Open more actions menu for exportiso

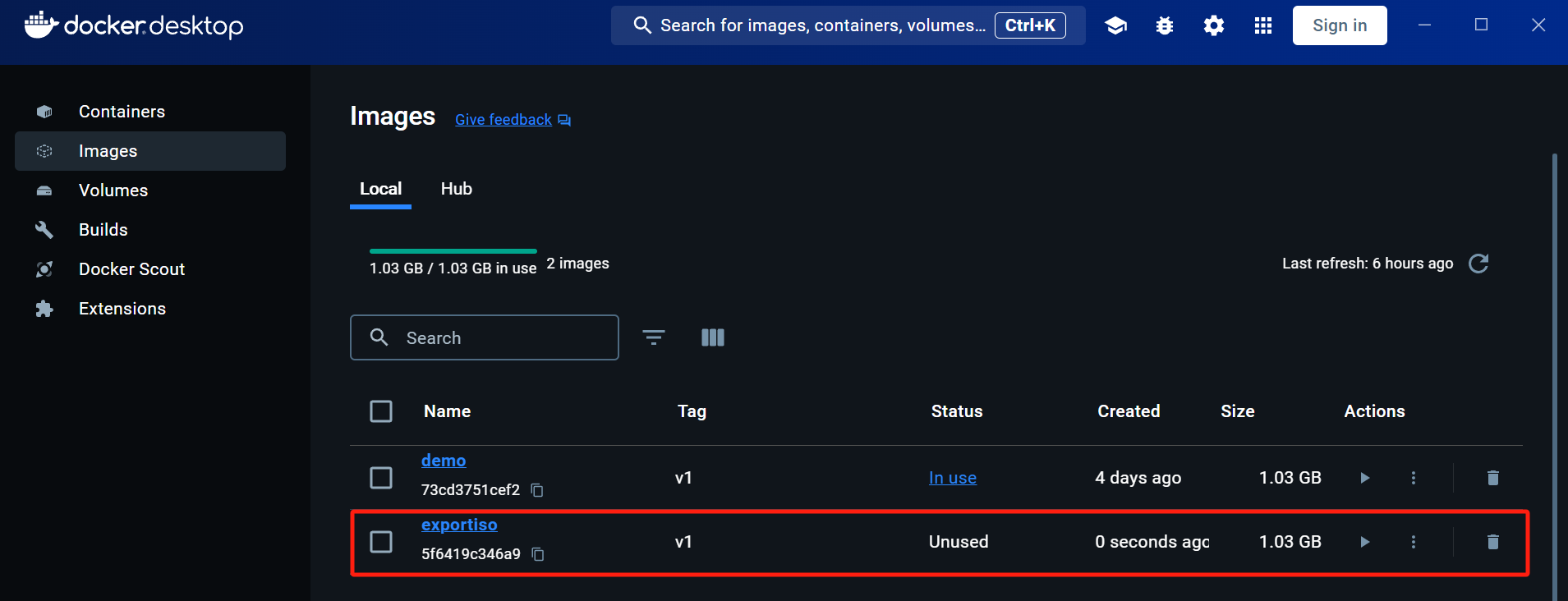click(x=1414, y=542)
